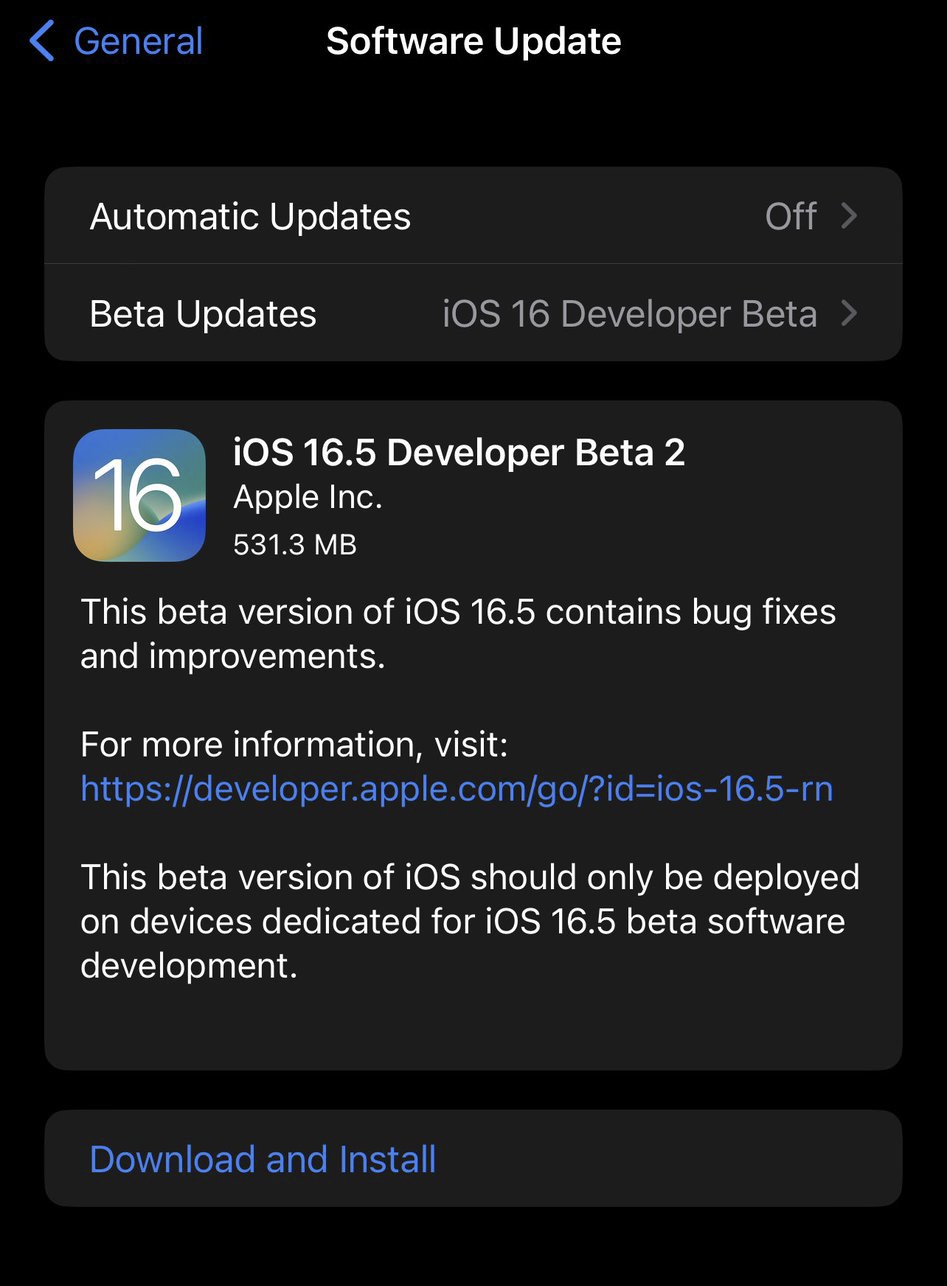
Task: Go back via the General label
Action: 138,42
